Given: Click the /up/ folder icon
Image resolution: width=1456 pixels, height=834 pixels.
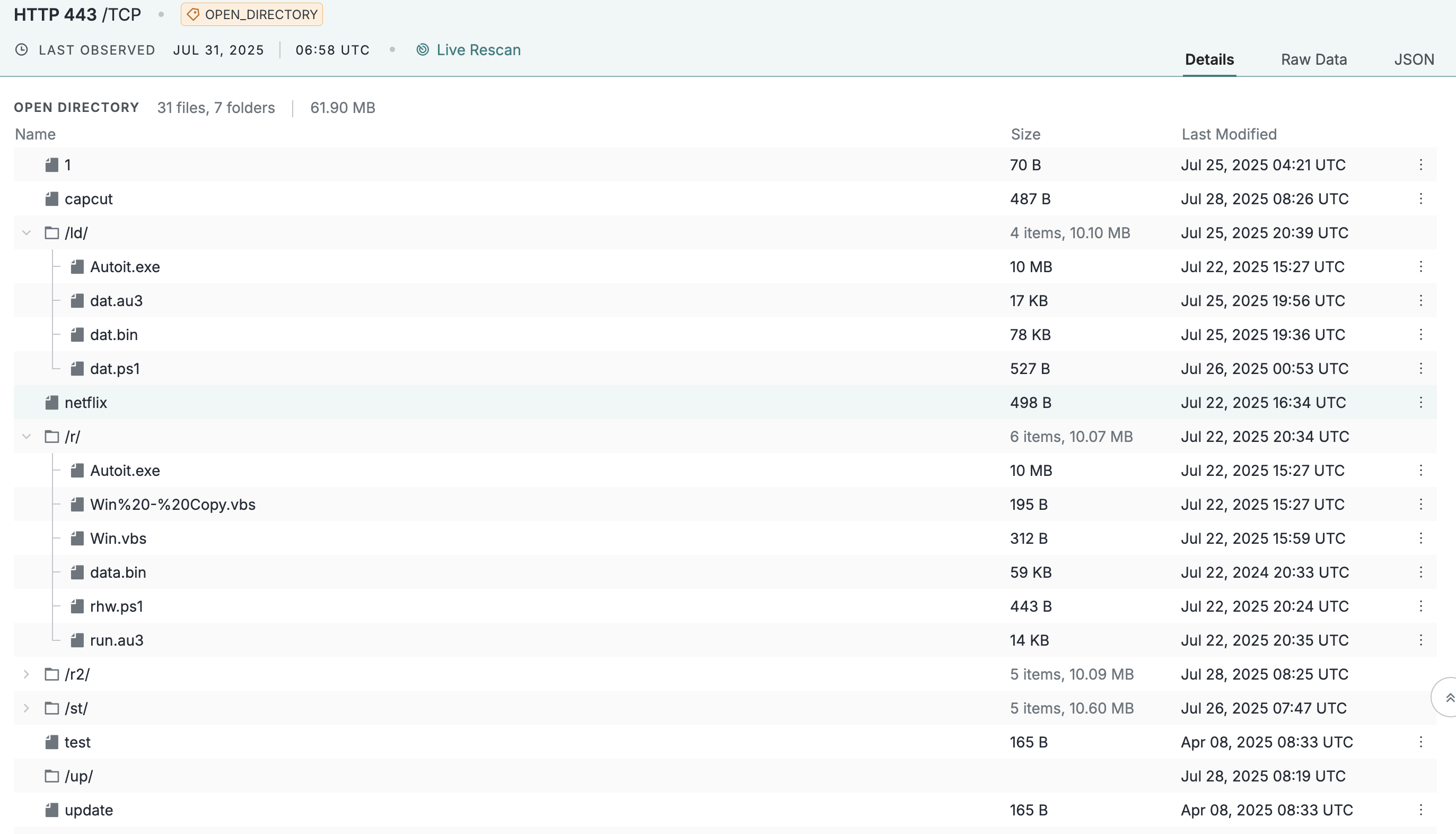Looking at the screenshot, I should point(51,776).
